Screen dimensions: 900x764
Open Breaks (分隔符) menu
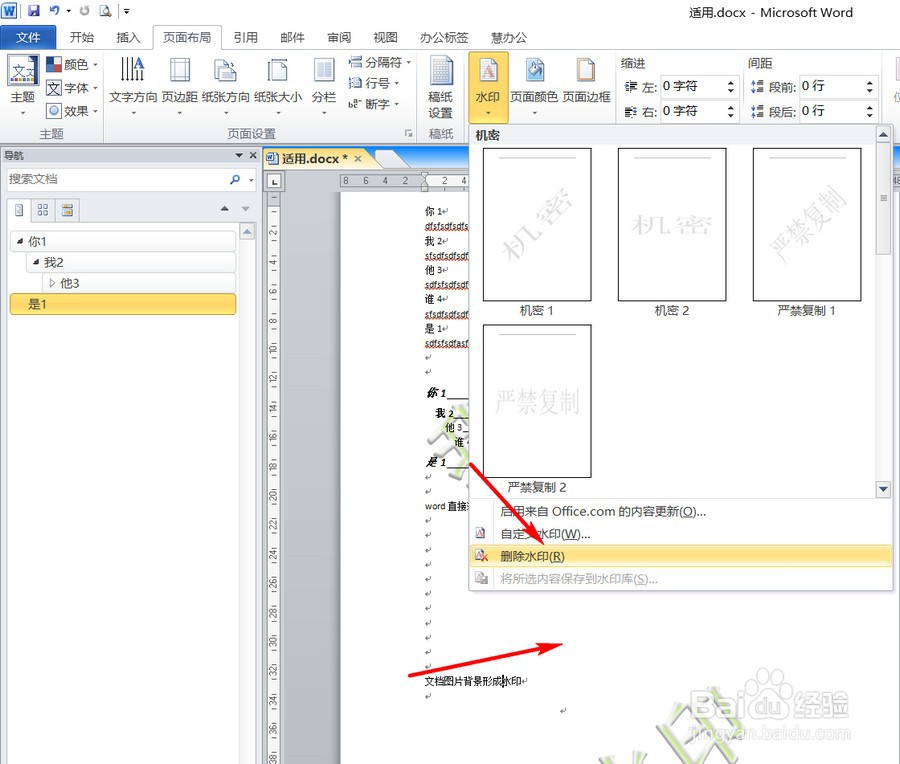tap(379, 62)
